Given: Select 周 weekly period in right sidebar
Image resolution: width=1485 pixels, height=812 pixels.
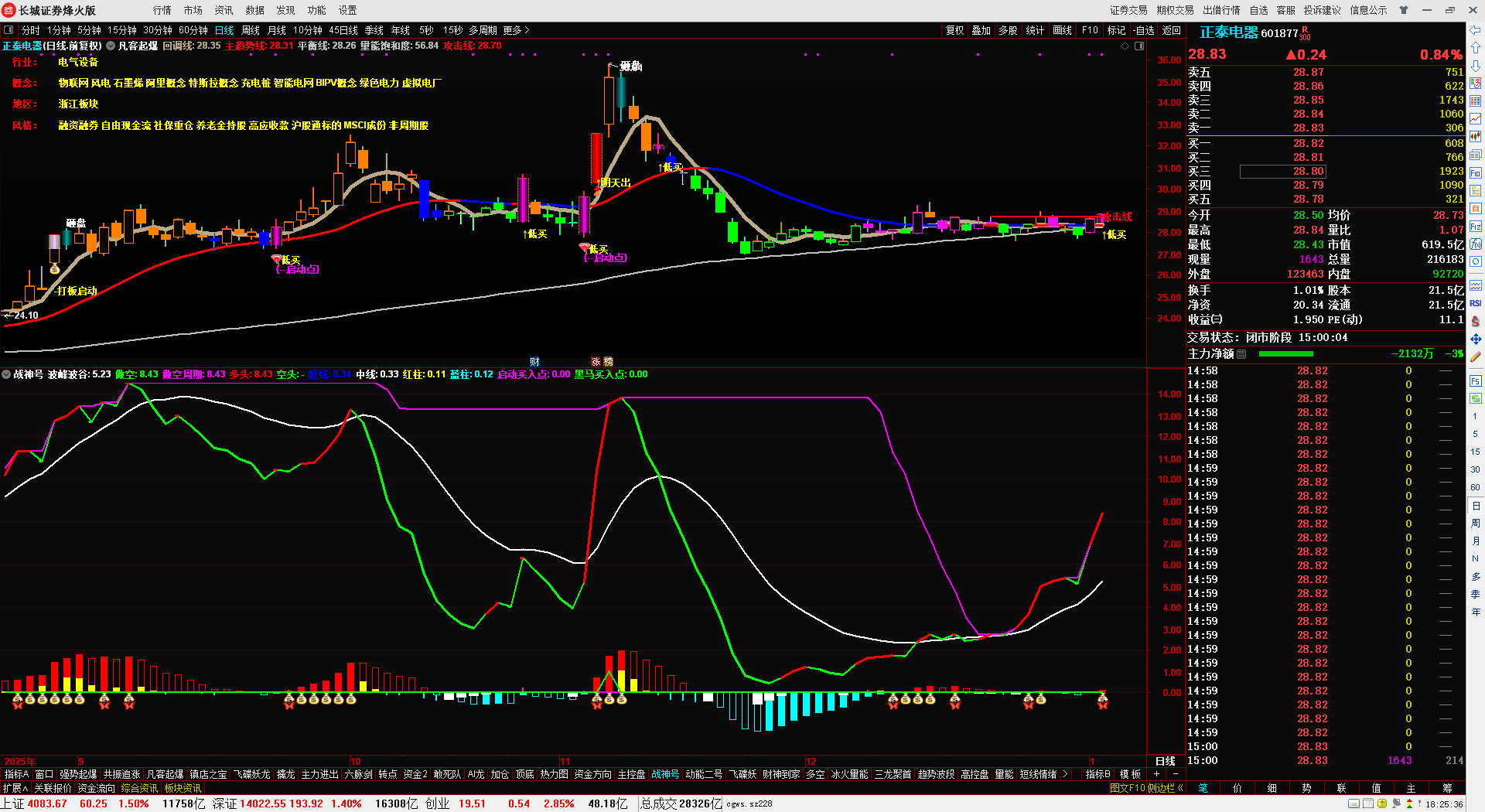Looking at the screenshot, I should click(x=1475, y=524).
